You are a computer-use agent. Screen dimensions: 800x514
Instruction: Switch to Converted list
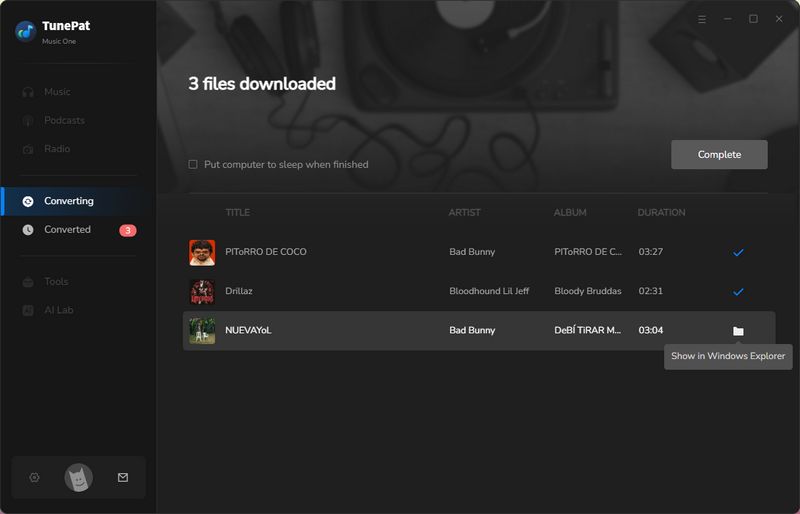67,229
